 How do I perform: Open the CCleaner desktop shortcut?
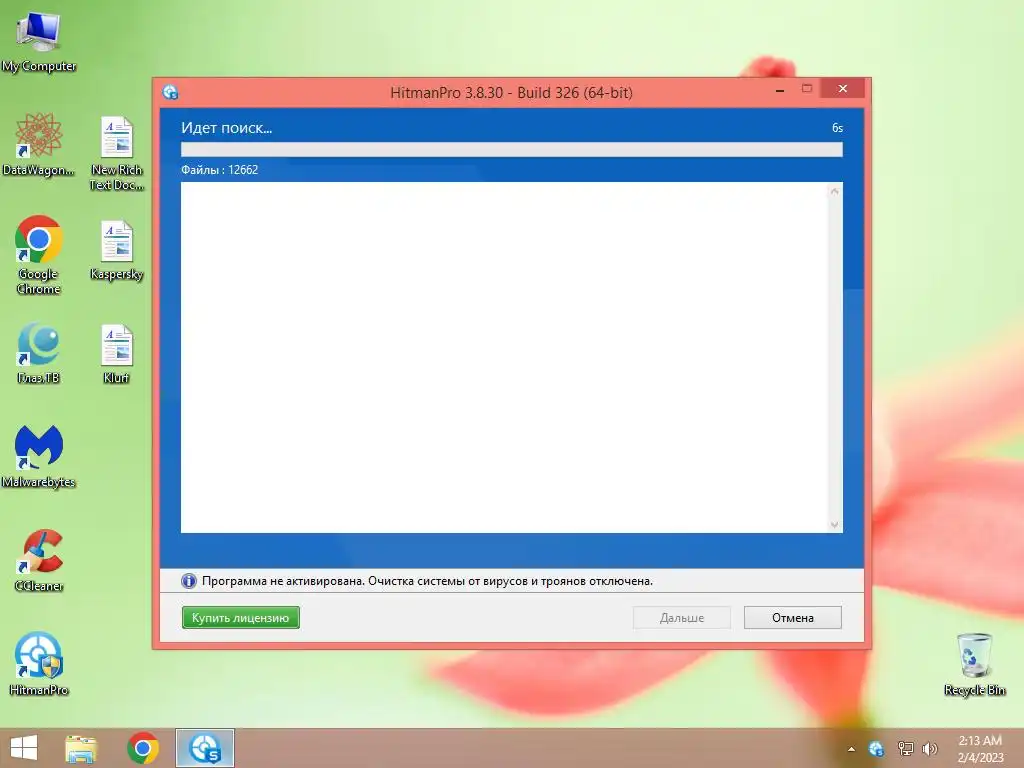coord(39,560)
